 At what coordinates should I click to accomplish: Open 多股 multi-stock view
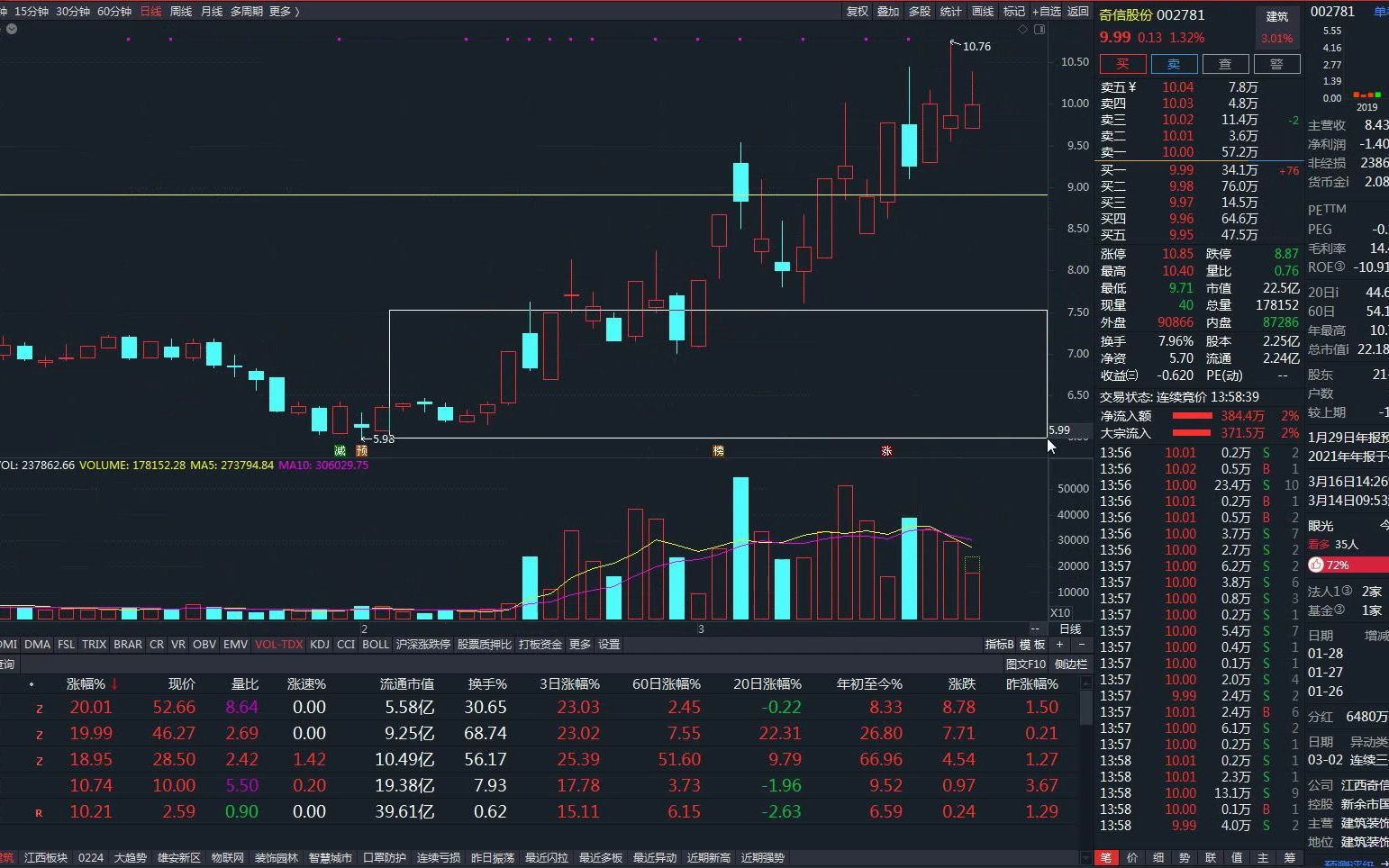point(920,11)
